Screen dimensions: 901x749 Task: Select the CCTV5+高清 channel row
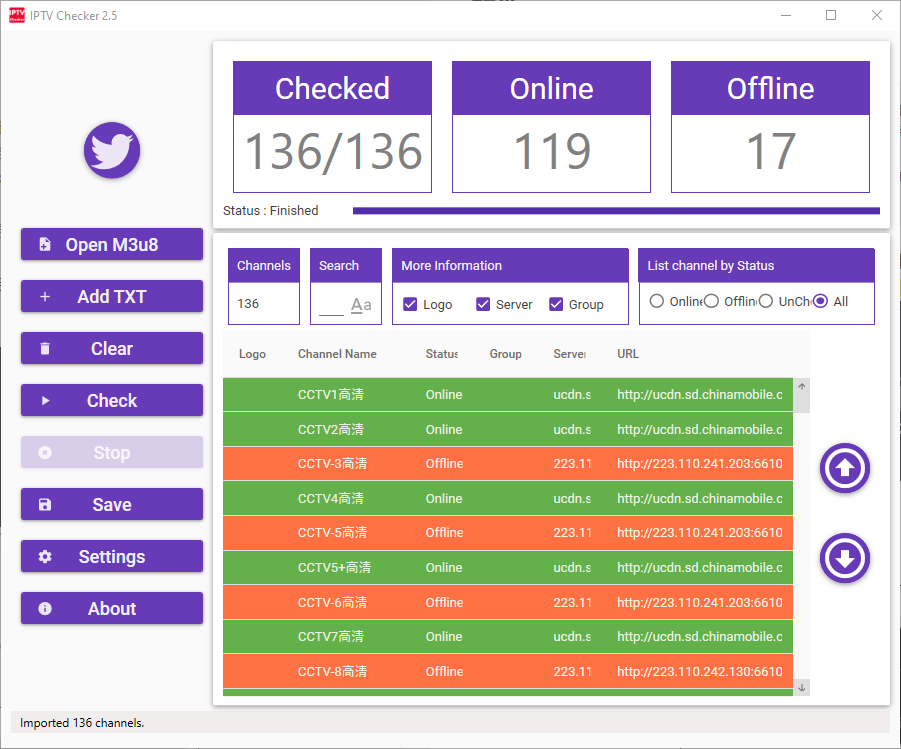(x=508, y=567)
